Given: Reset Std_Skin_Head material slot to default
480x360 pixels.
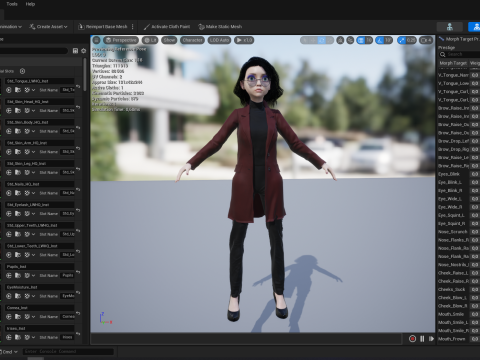Looking at the screenshot, I should 78,107.
